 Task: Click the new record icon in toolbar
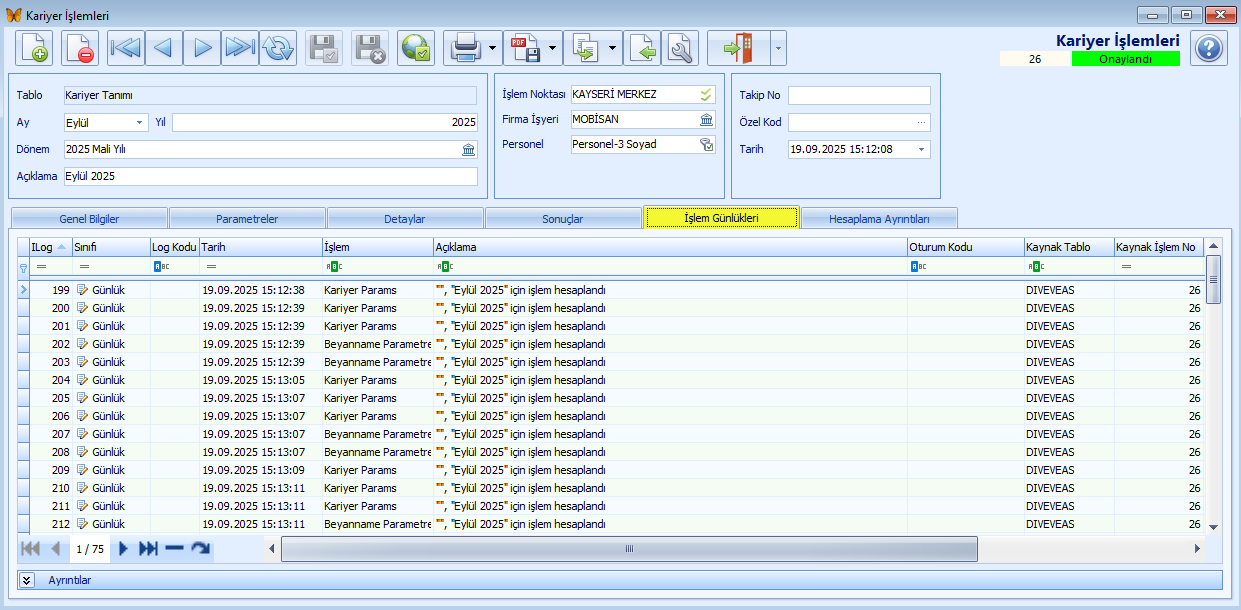coord(34,48)
